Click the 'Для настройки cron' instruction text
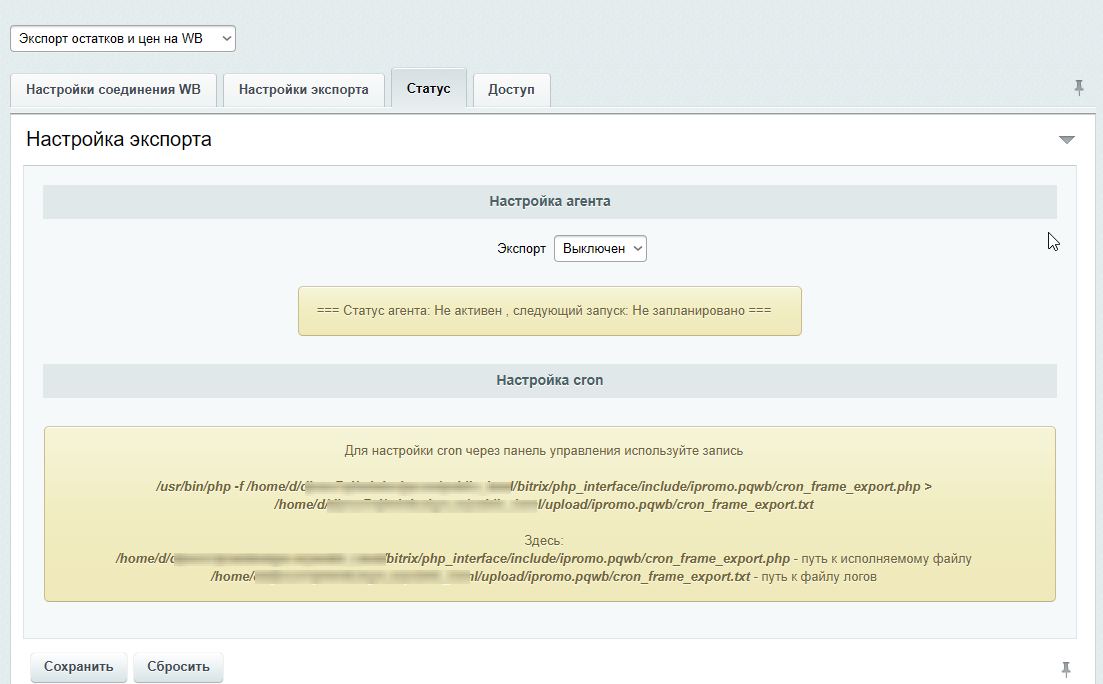Viewport: 1103px width, 684px height. [544, 451]
